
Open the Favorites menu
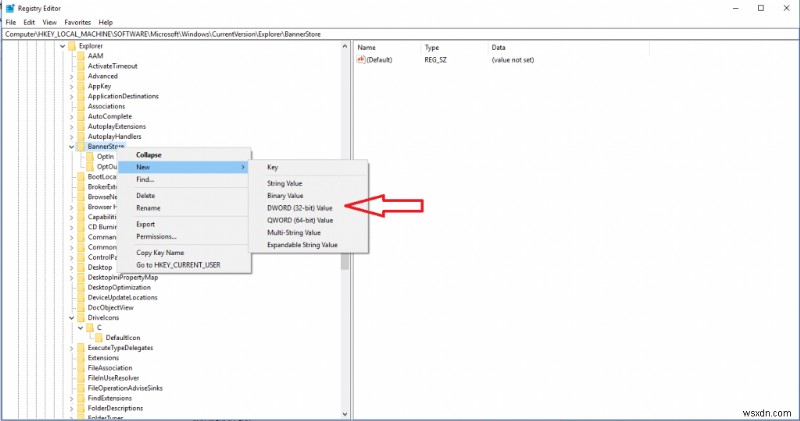[78, 22]
